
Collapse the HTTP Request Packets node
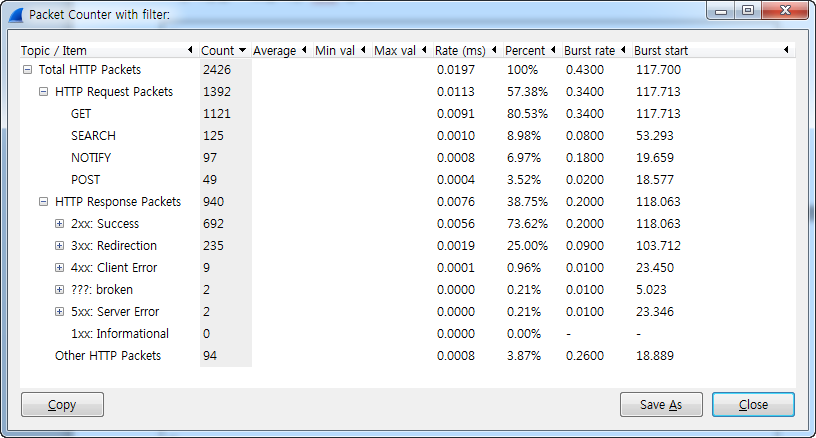click(44, 92)
